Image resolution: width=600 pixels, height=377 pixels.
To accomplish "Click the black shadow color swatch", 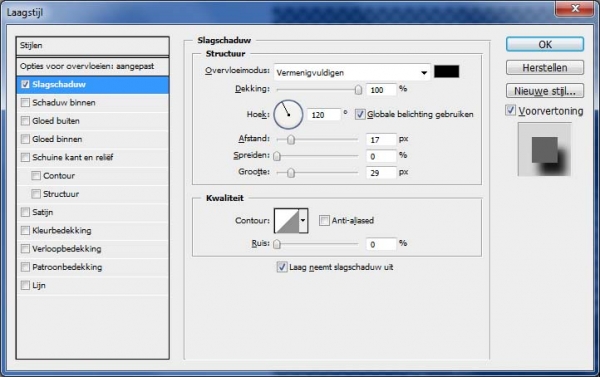I will (x=447, y=72).
